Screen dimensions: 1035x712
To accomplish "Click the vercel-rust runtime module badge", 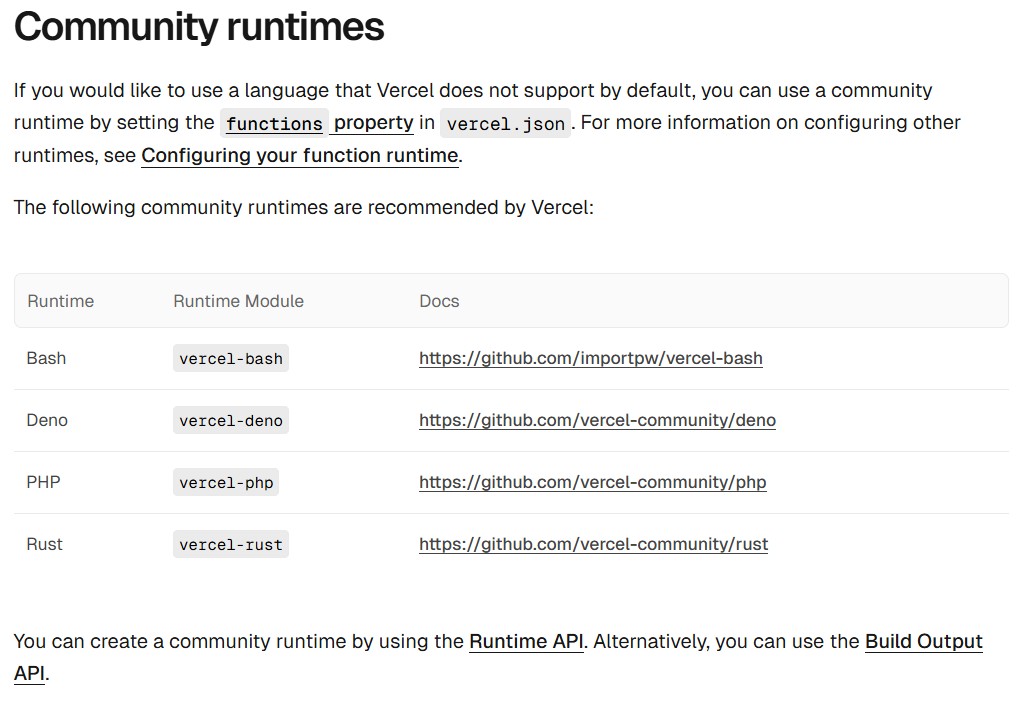I will [x=231, y=544].
